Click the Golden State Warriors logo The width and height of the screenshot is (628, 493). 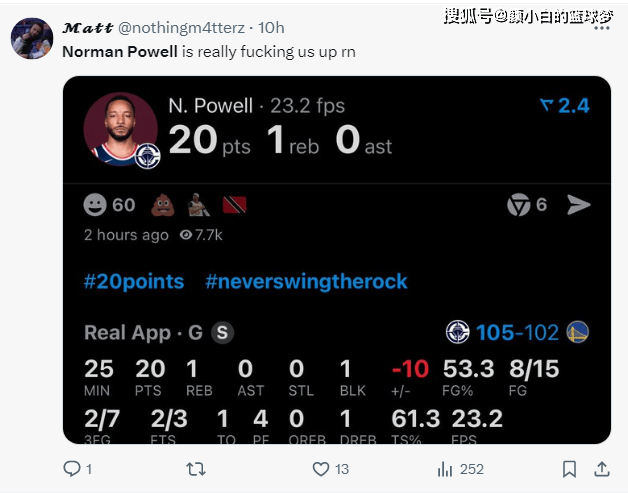pyautogui.click(x=578, y=332)
